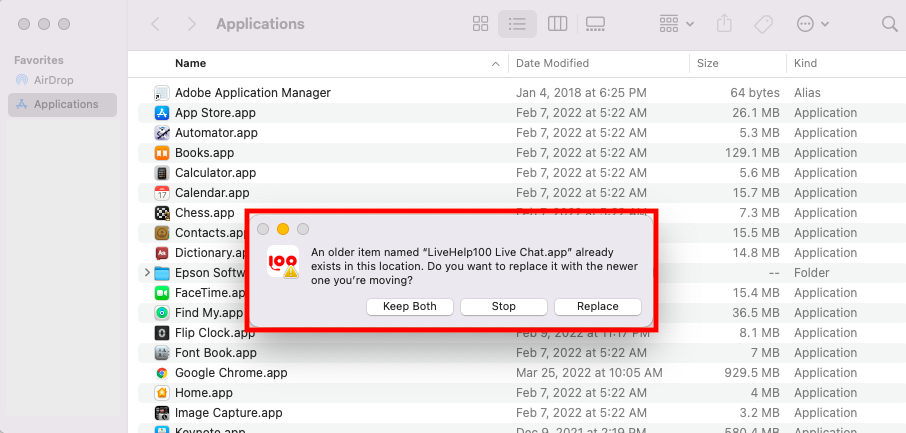Click Stop in the replace dialog
906x433 pixels.
coord(504,306)
